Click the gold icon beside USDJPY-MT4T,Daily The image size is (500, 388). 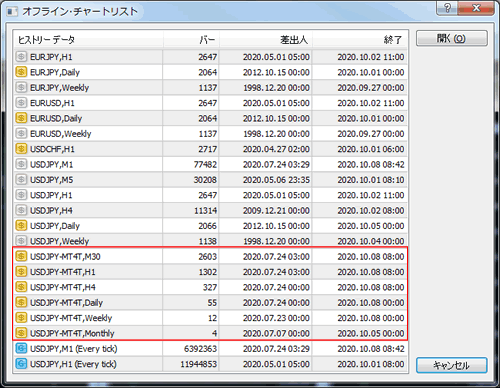click(x=21, y=302)
